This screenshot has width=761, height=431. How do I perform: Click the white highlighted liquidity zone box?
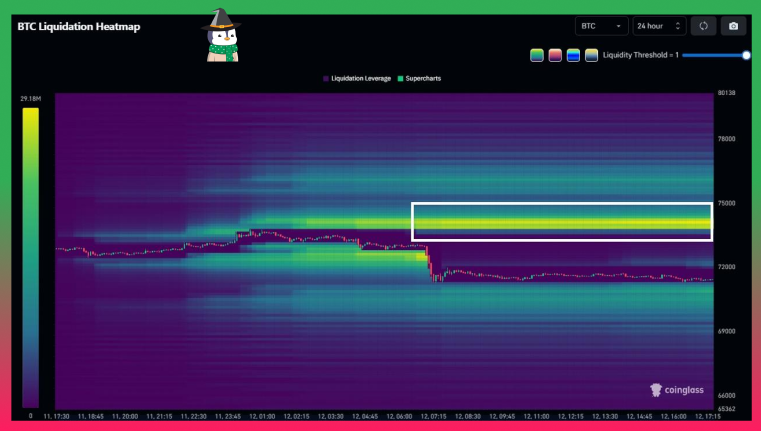pyautogui.click(x=562, y=222)
